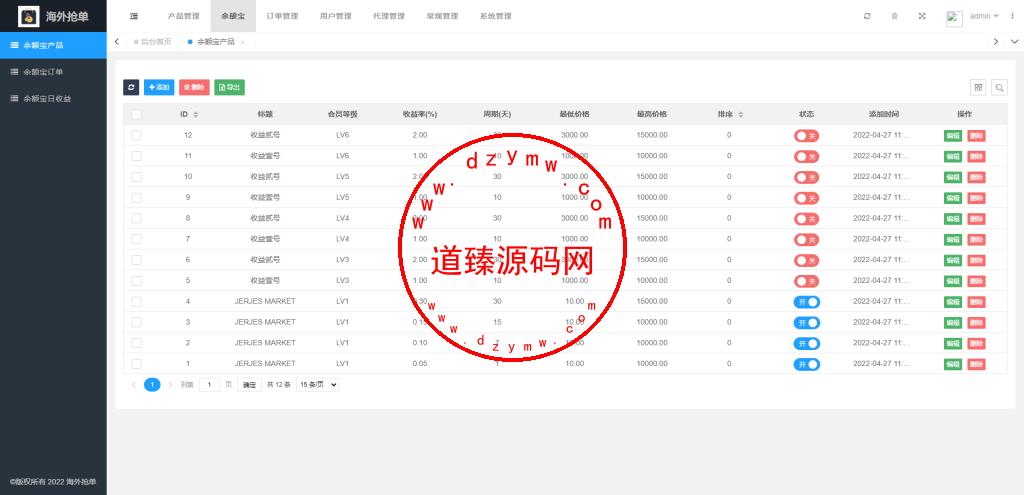Turn on the status switch for row ID 12
1024x495 pixels.
(807, 136)
